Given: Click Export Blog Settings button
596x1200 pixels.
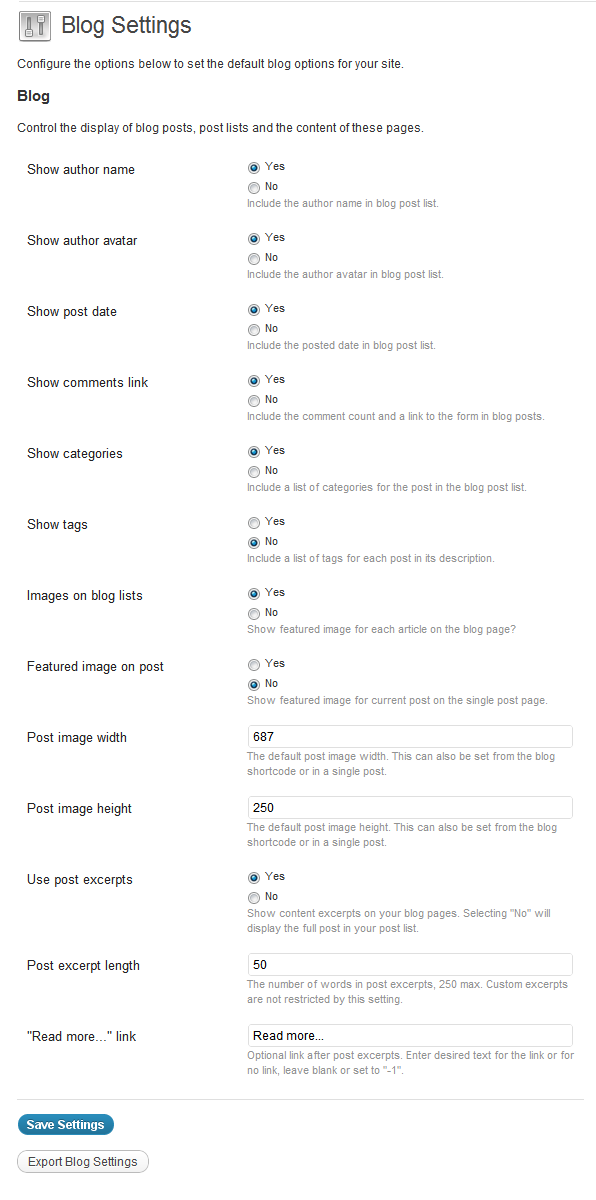Looking at the screenshot, I should pos(83,1162).
